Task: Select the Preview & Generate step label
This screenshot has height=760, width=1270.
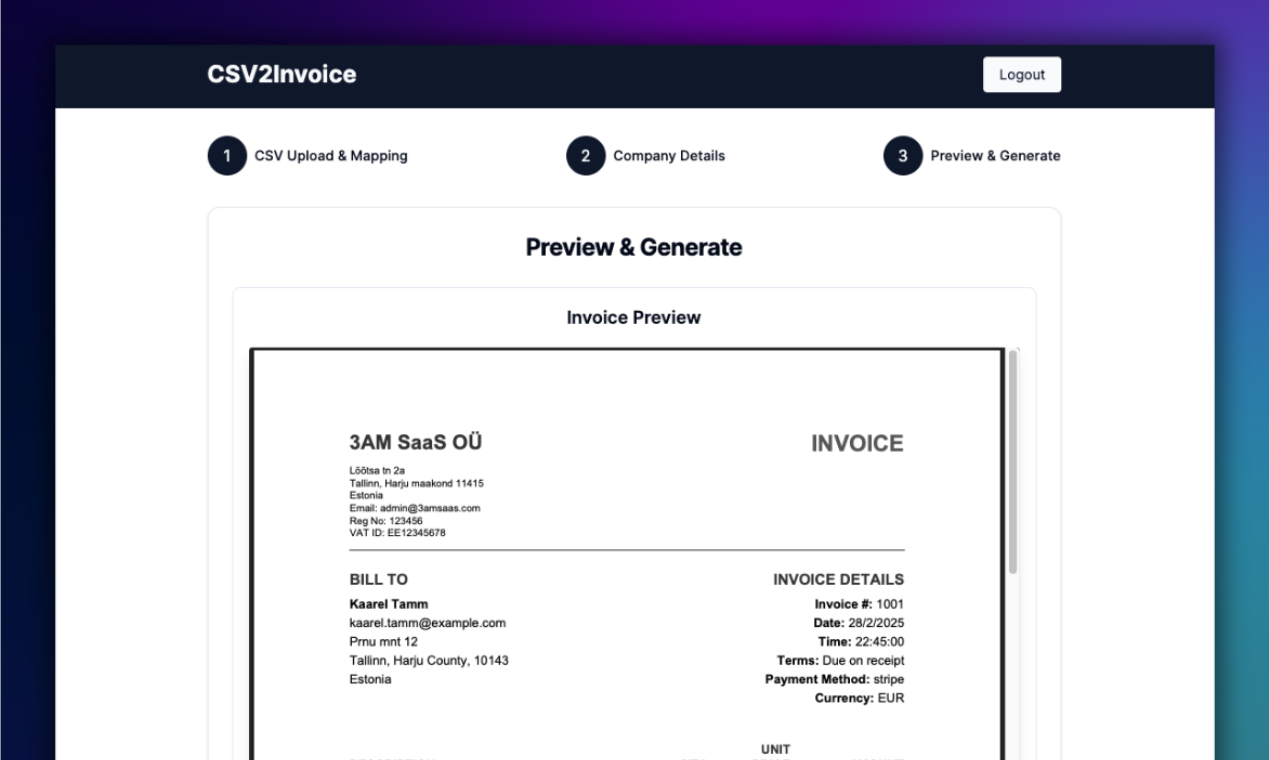Action: [995, 156]
